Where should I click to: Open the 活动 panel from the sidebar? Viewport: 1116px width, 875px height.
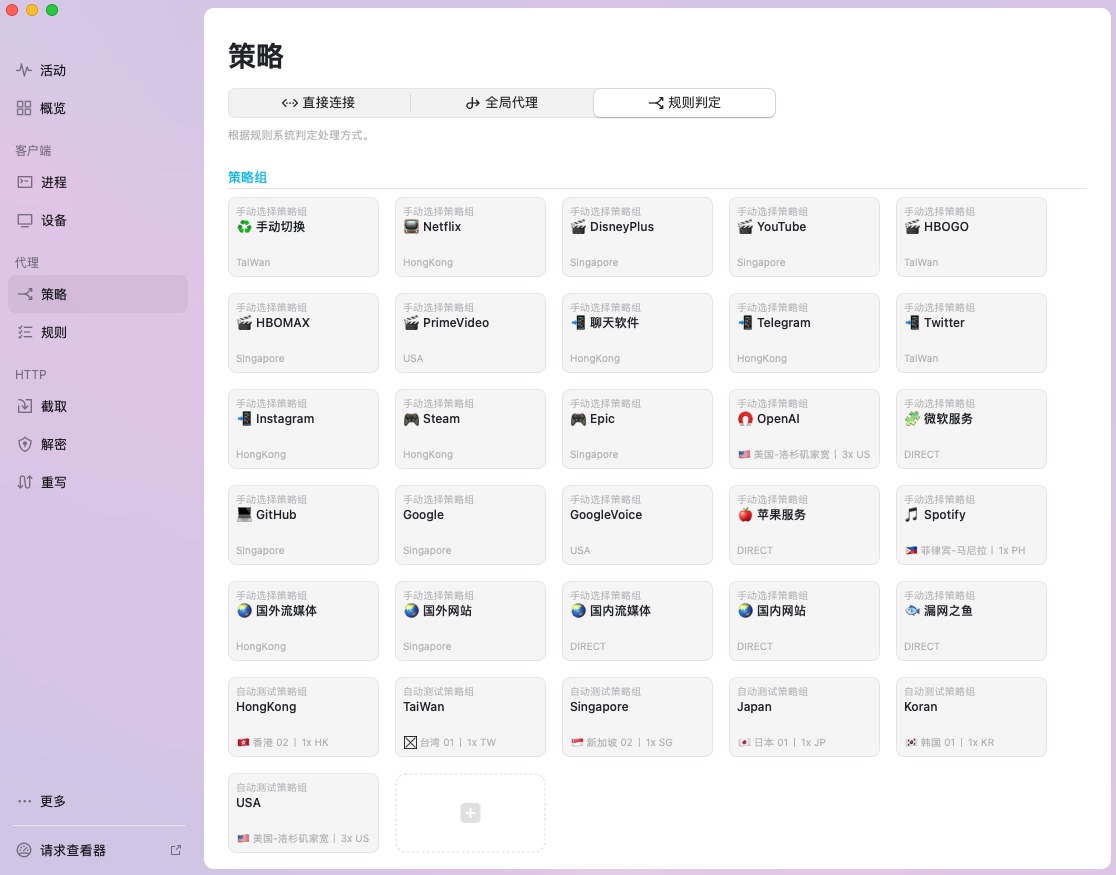click(52, 70)
